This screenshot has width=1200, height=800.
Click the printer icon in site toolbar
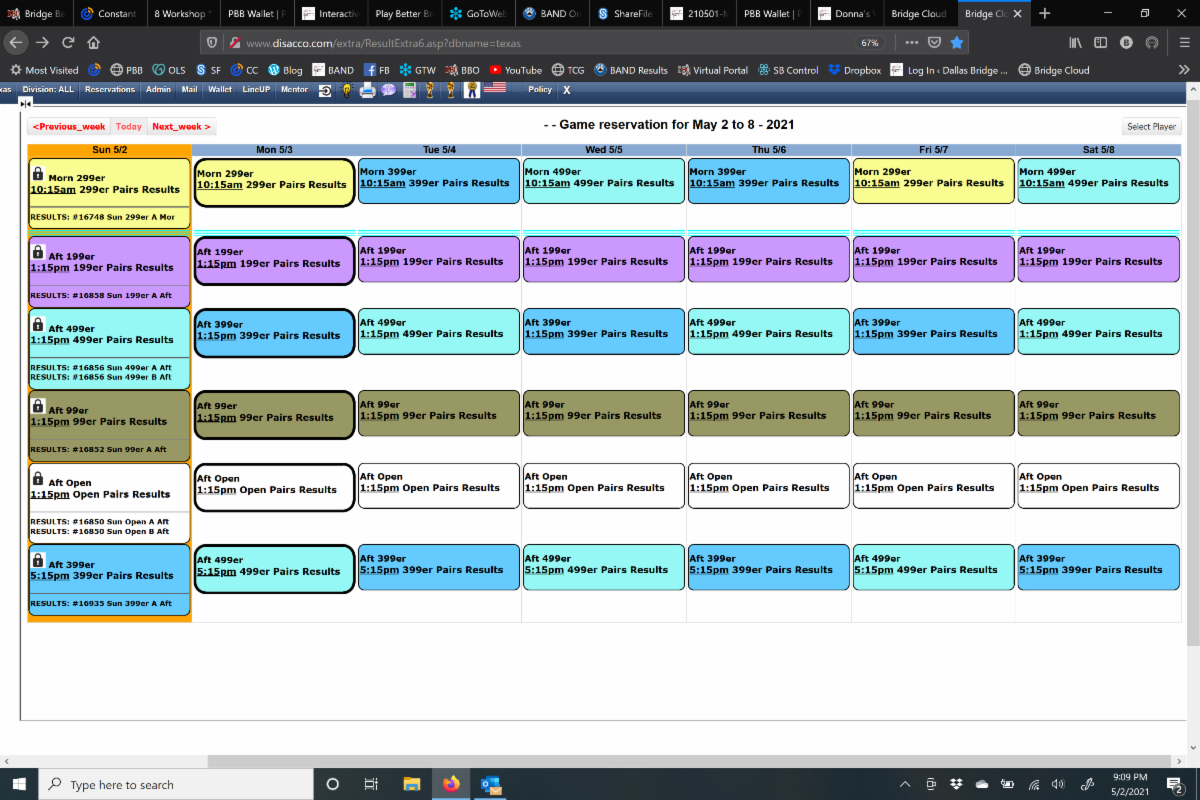click(x=367, y=90)
